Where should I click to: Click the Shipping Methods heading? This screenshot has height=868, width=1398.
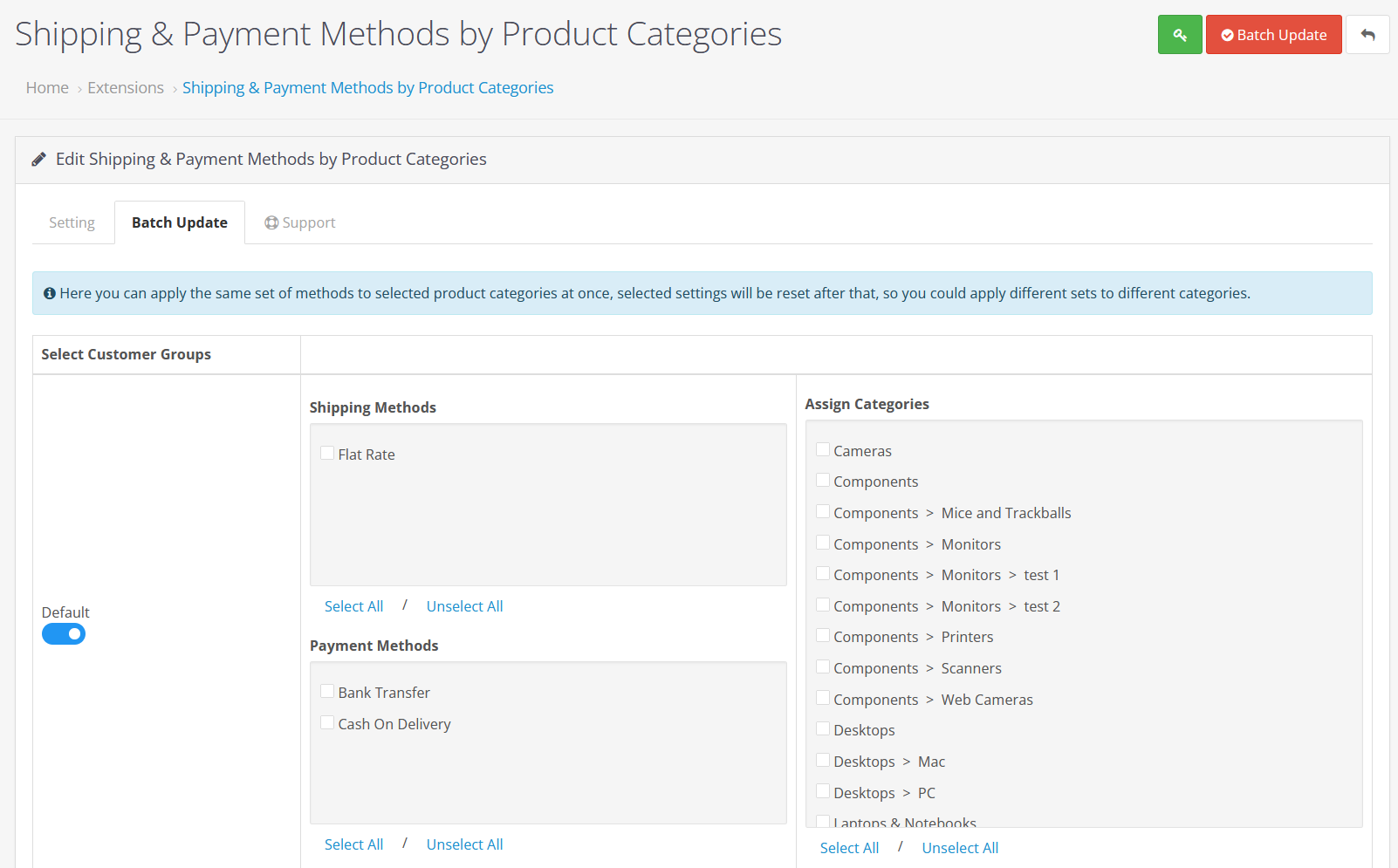click(x=373, y=407)
